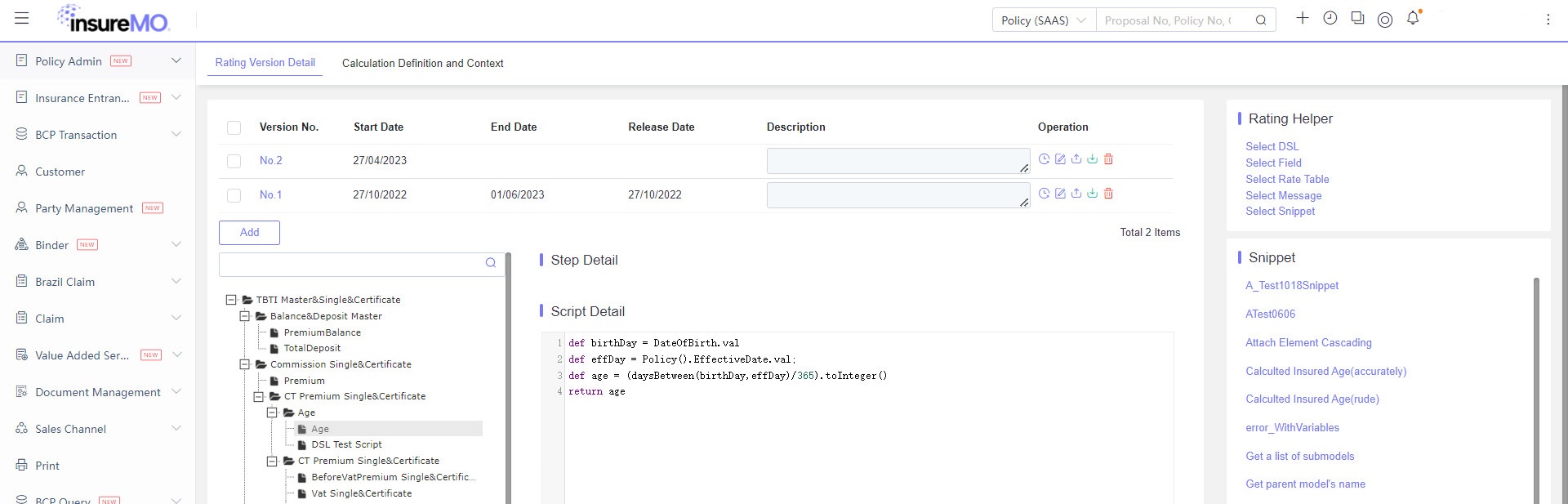This screenshot has width=1568, height=504.
Task: Open the A_Test1018Snippet snippet
Action: (x=1292, y=286)
